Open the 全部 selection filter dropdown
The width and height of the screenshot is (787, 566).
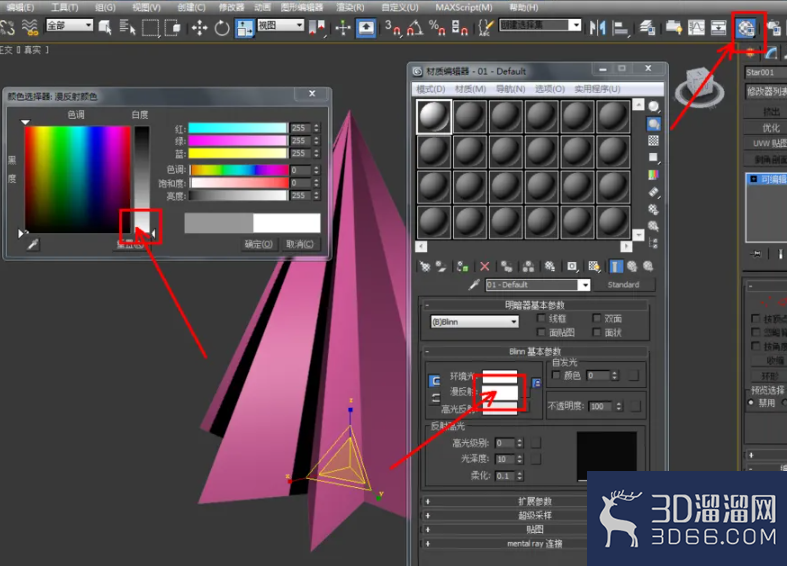[x=69, y=25]
